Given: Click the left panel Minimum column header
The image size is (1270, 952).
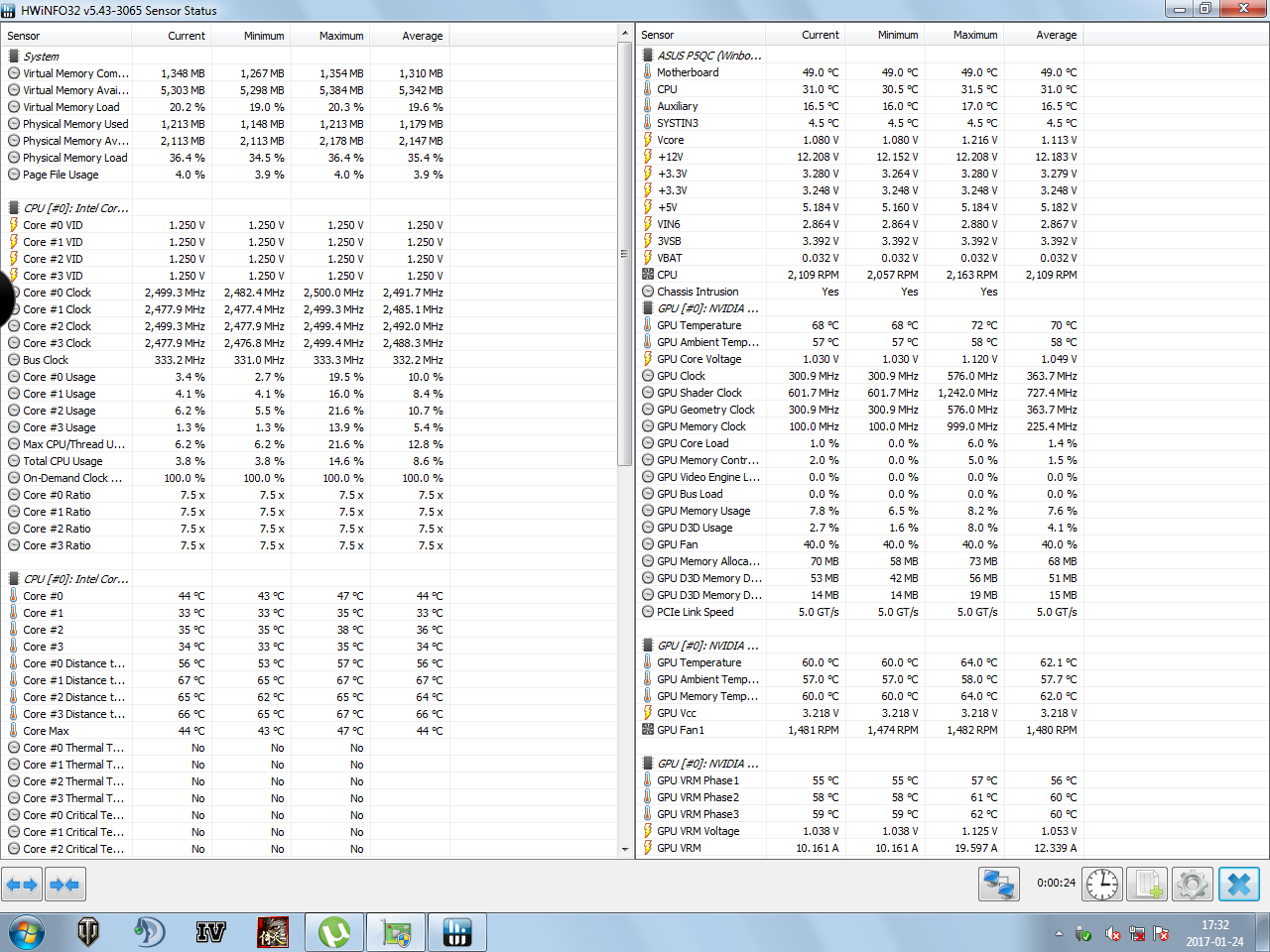Looking at the screenshot, I should pos(250,36).
